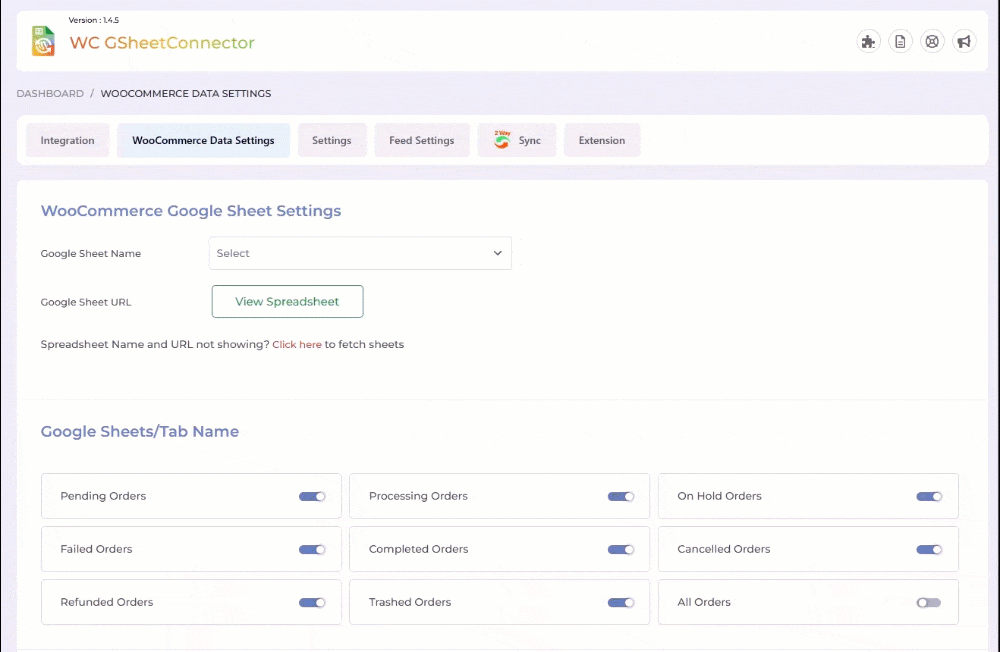Enable the All Orders toggle
This screenshot has width=1000, height=652.
[x=929, y=602]
